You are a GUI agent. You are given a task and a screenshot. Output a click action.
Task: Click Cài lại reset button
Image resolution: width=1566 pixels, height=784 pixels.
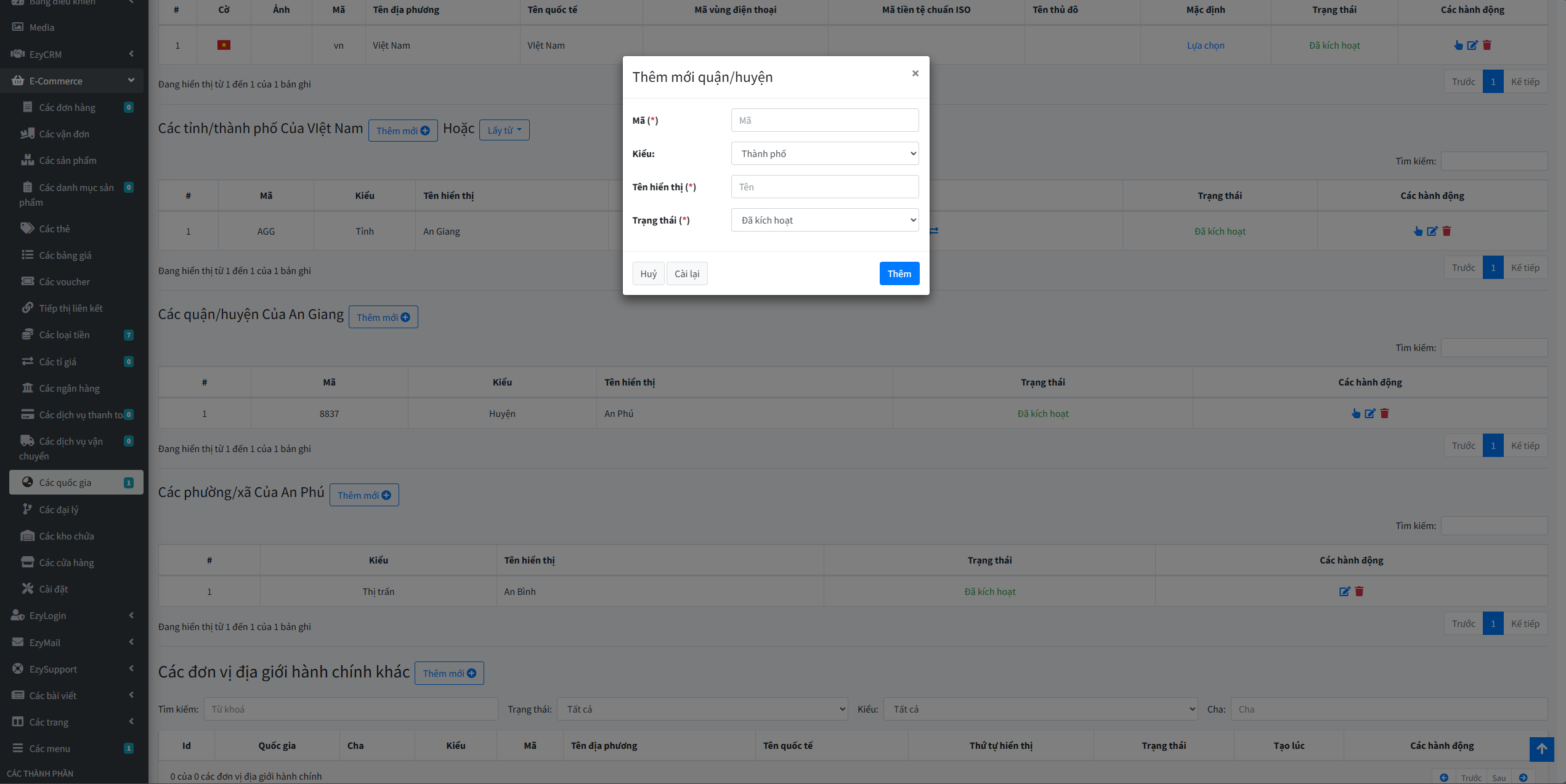[686, 273]
